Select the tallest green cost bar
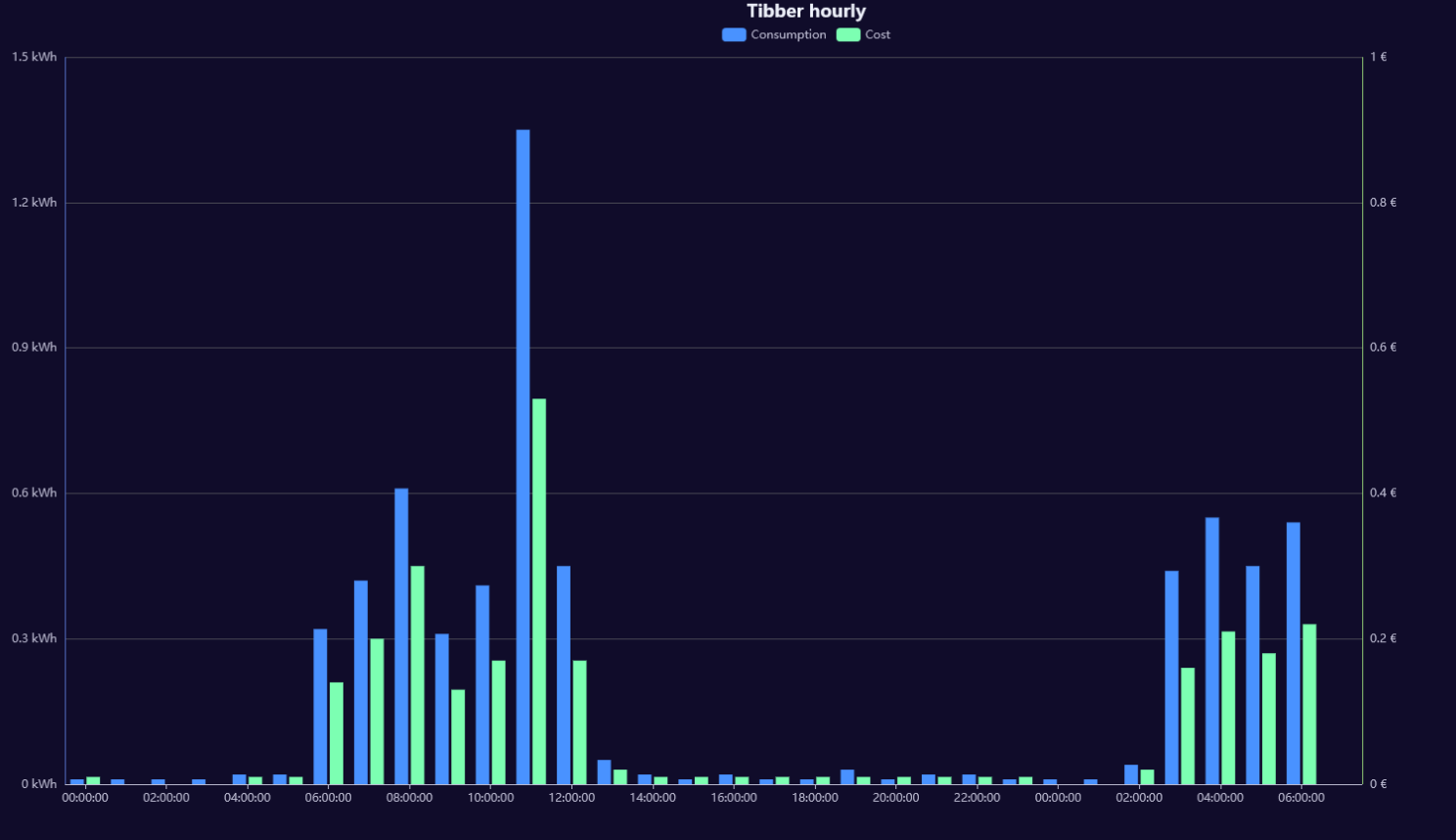 (x=539, y=591)
